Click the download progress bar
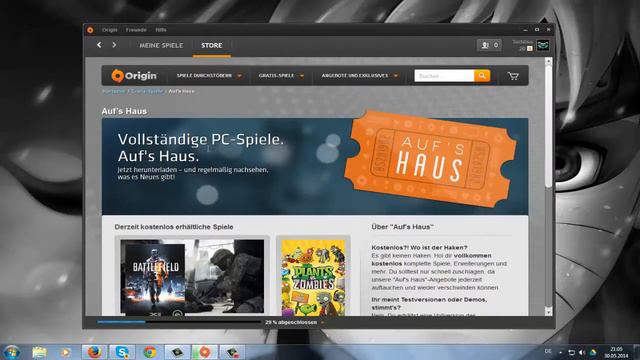This screenshot has height=360, width=640. point(179,322)
